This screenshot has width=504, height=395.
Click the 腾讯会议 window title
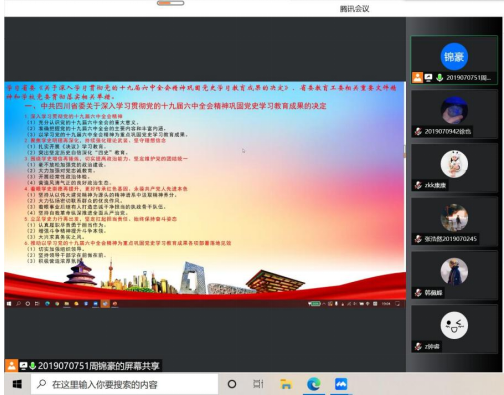(x=354, y=9)
